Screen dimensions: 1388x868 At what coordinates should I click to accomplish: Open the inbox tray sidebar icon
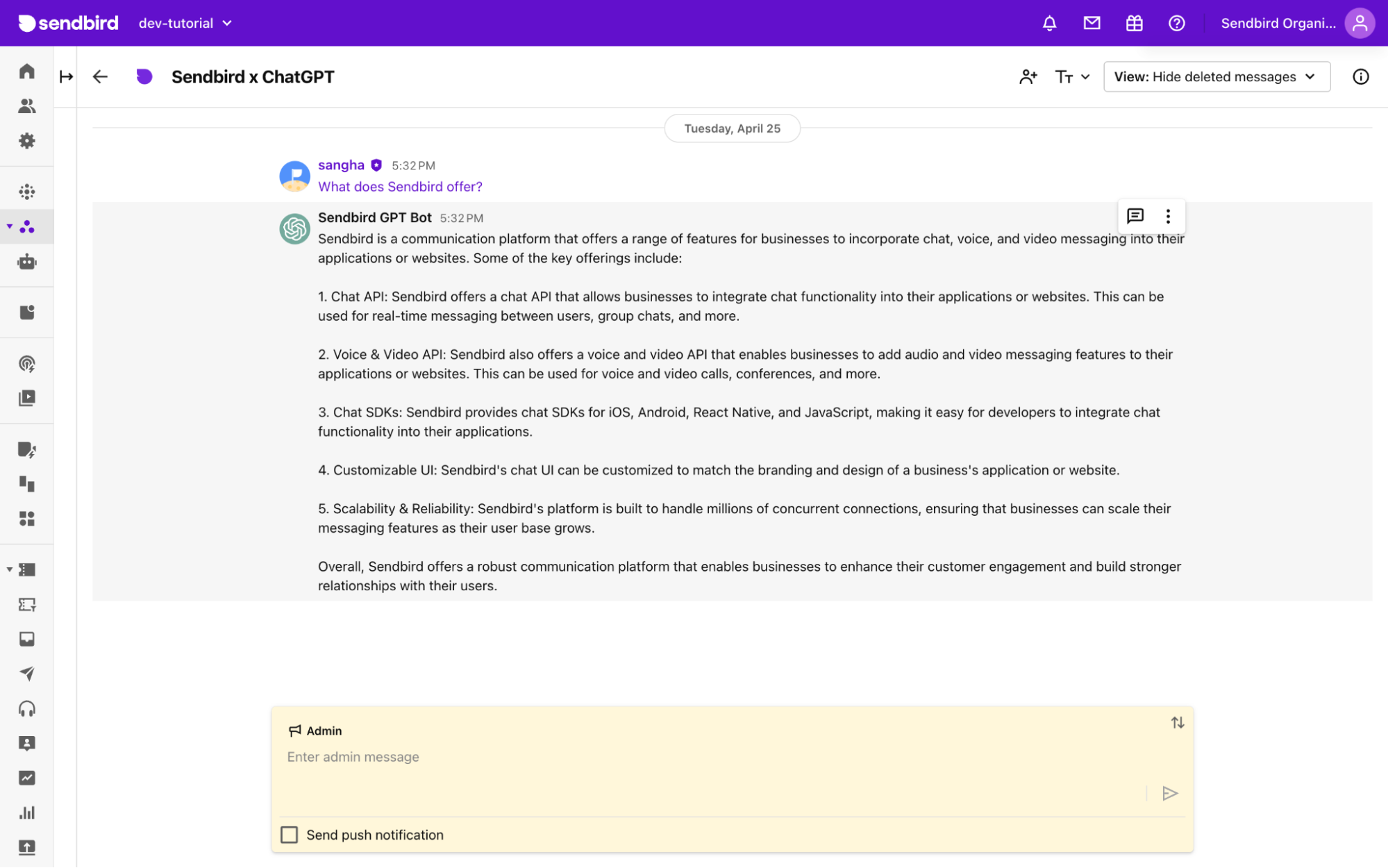click(x=26, y=639)
